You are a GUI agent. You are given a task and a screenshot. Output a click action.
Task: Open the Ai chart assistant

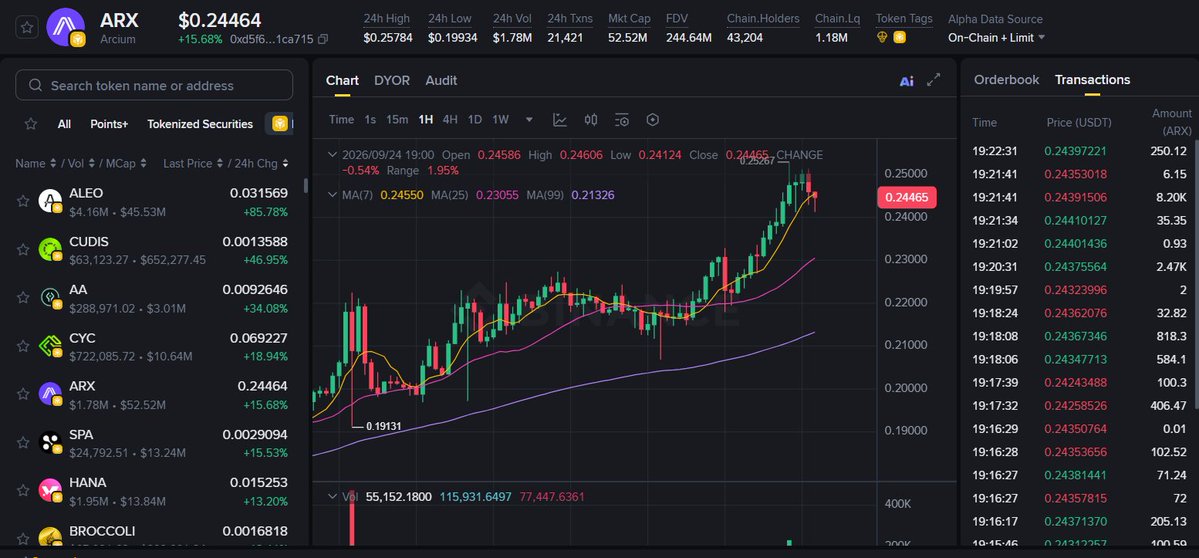906,81
